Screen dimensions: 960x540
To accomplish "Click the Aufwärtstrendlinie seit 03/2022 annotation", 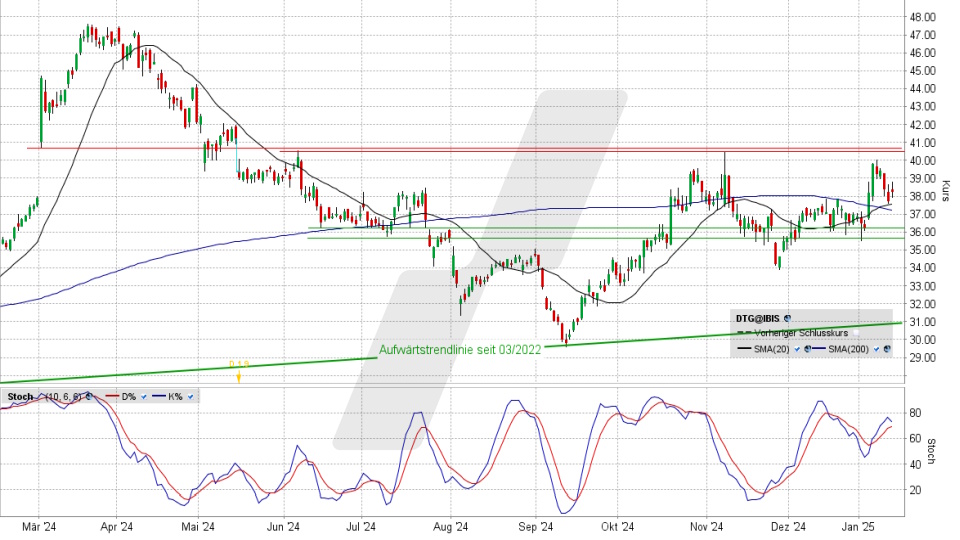I will [x=460, y=350].
